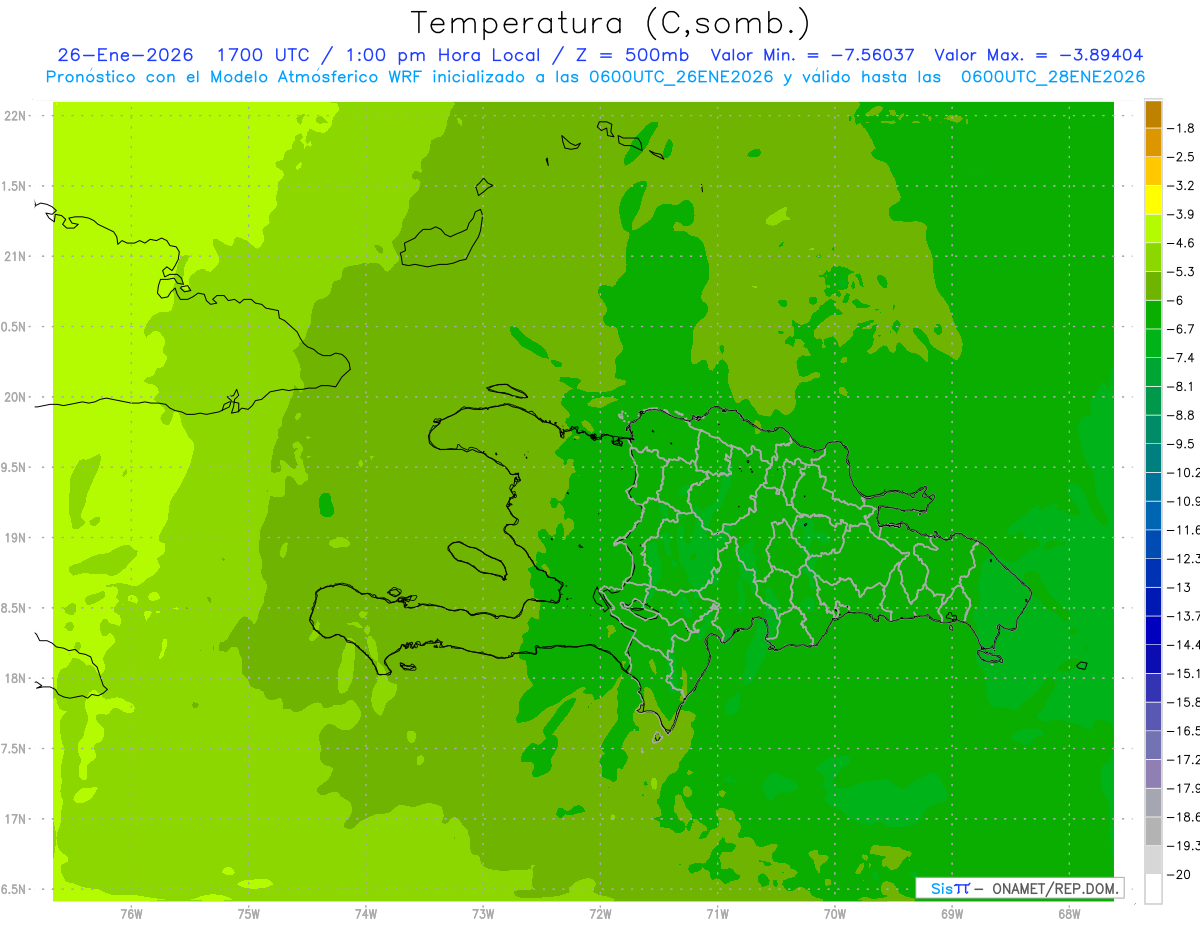Click the '-8.1' colorbar value
The height and width of the screenshot is (927, 1200).
point(1181,386)
